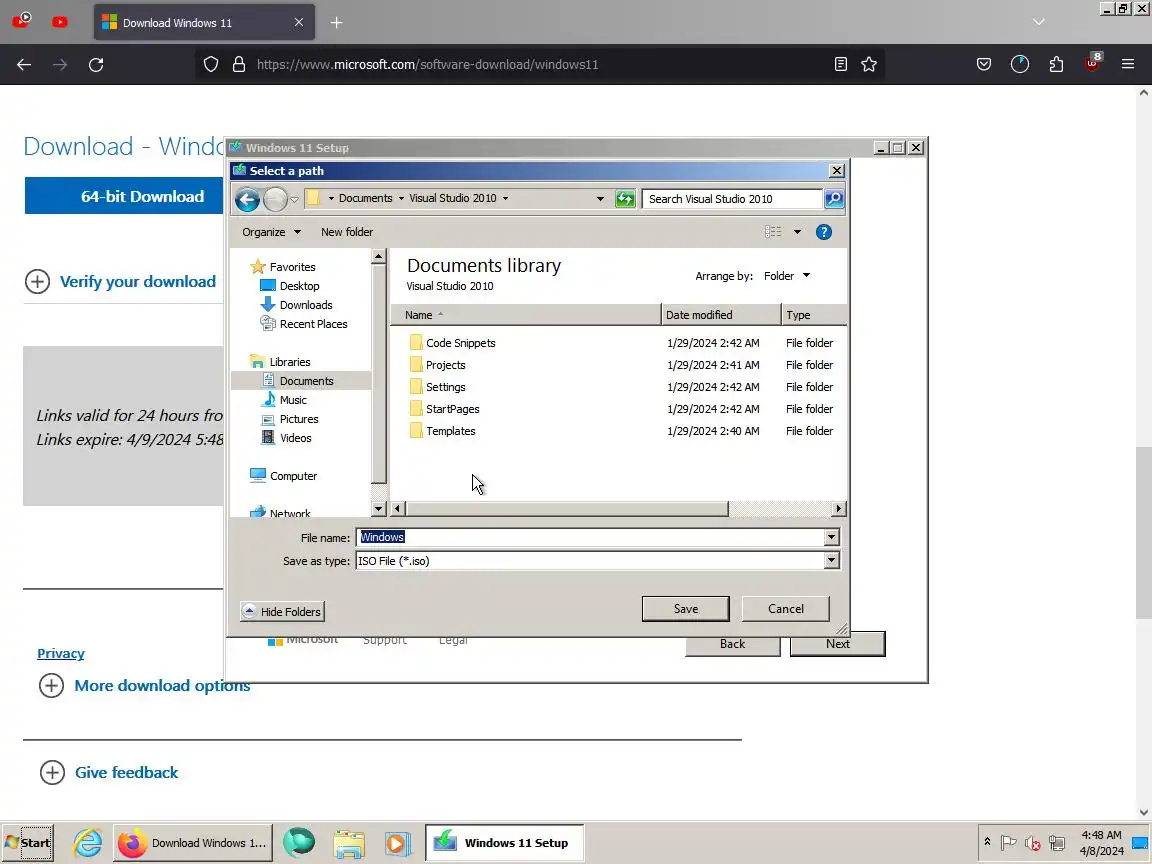This screenshot has width=1152, height=864.
Task: Select Desktop in Favorites
Action: point(299,286)
